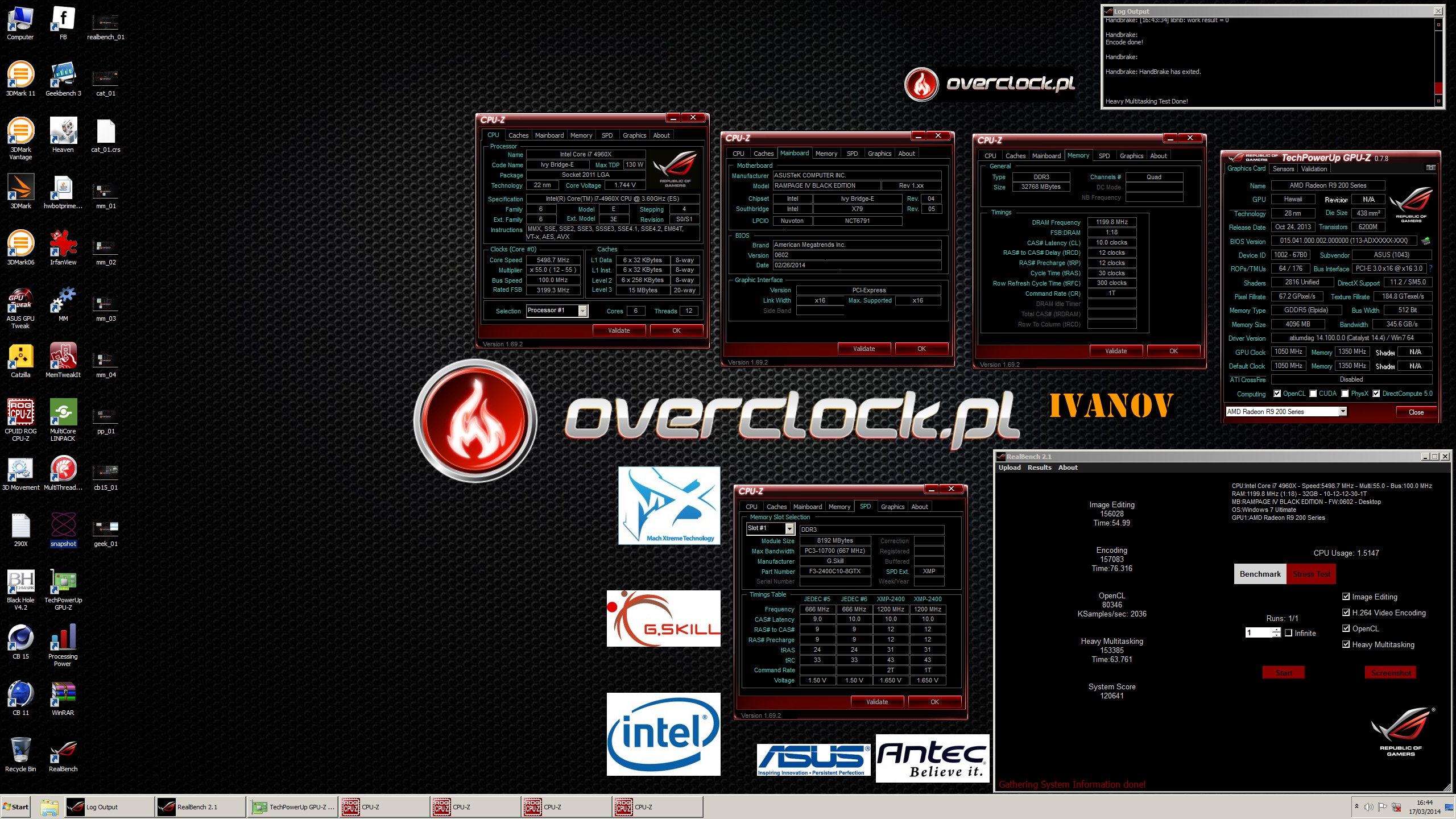The width and height of the screenshot is (1456, 819).
Task: Open the Heaven benchmark desktop icon
Action: 63,135
